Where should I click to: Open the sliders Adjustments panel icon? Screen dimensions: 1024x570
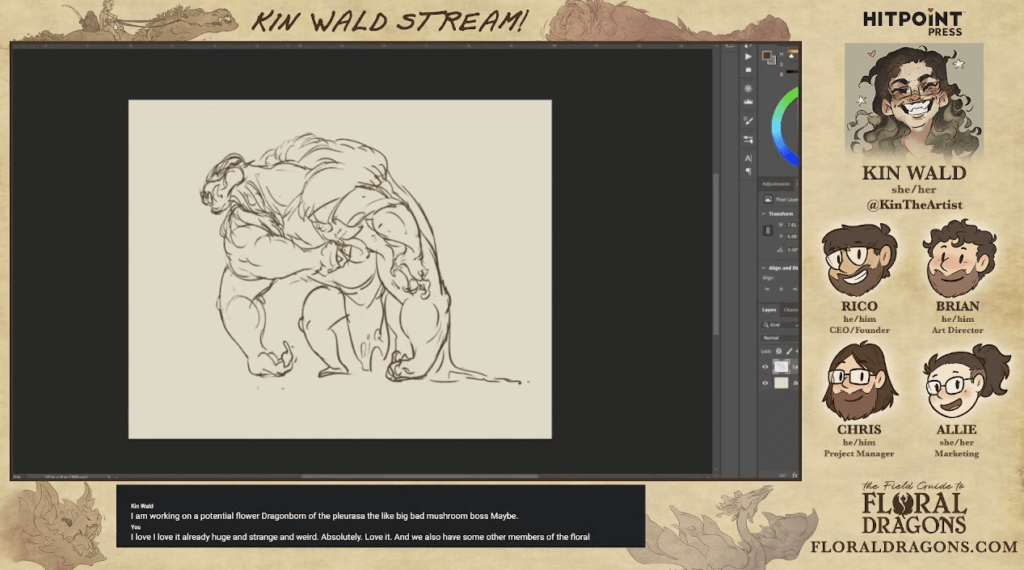tap(748, 139)
